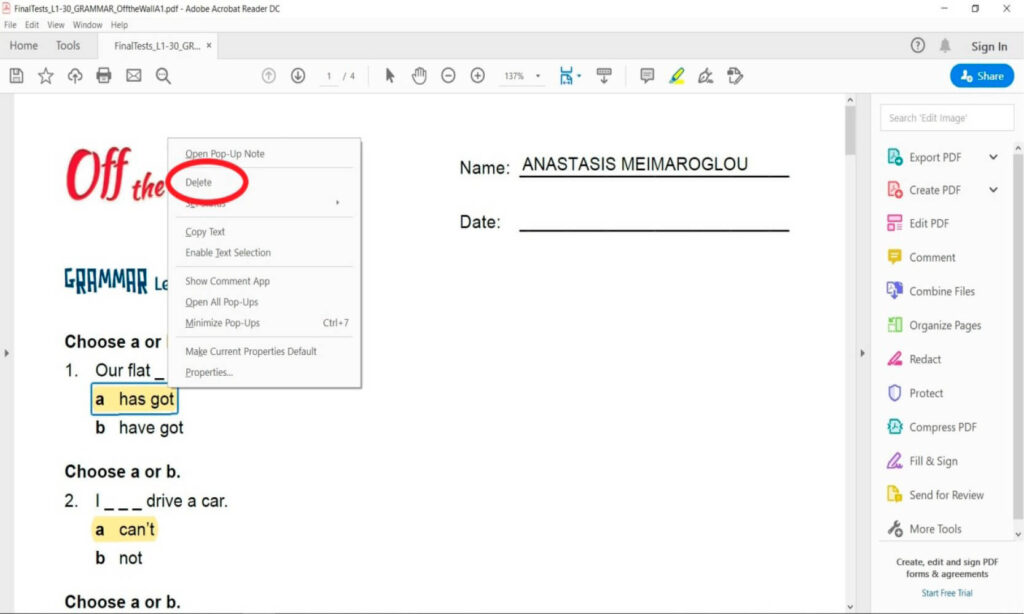This screenshot has height=614, width=1024.
Task: Select the Highlight text tool
Action: coord(677,76)
